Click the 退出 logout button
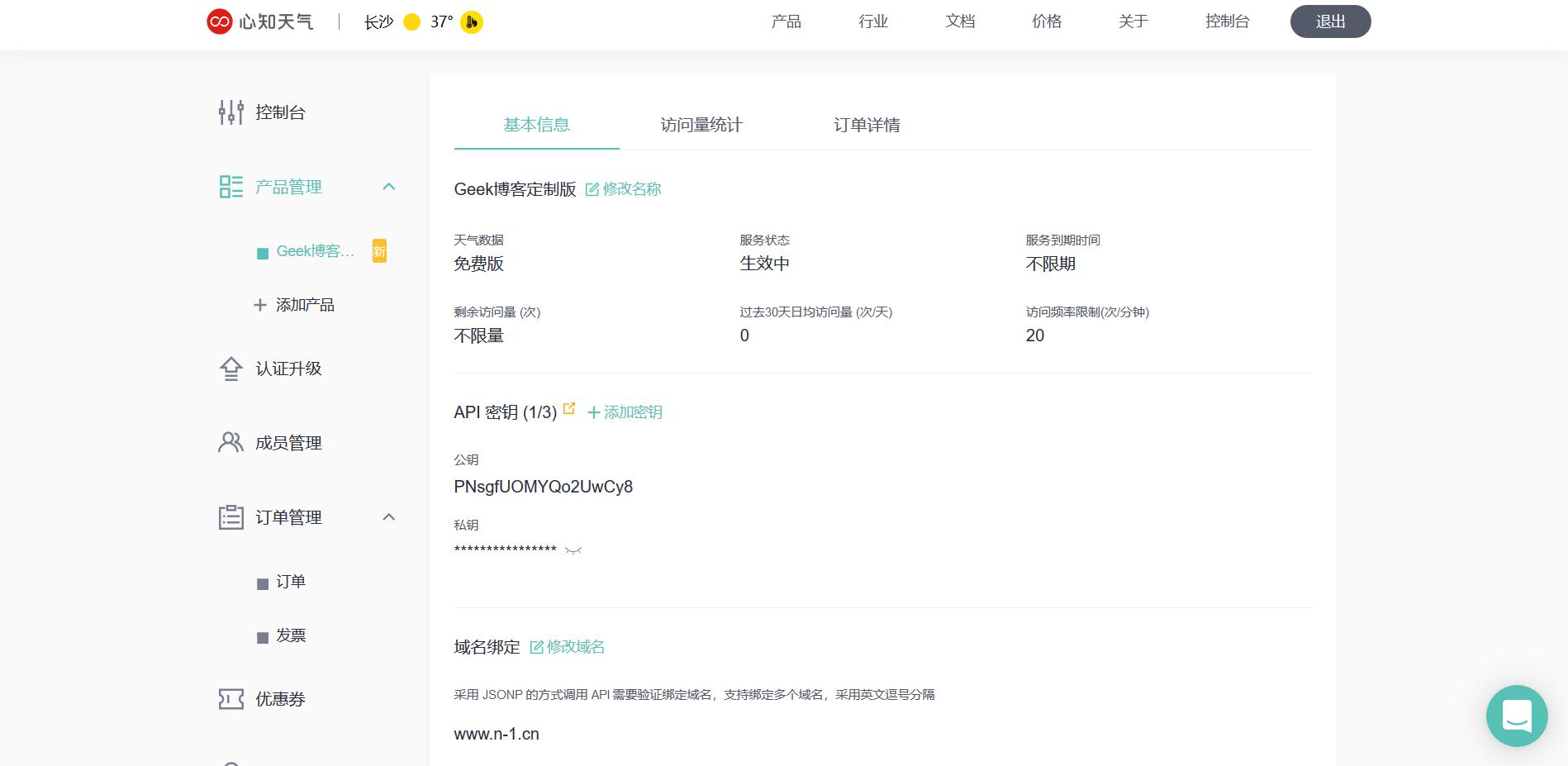The image size is (1568, 766). [1330, 21]
